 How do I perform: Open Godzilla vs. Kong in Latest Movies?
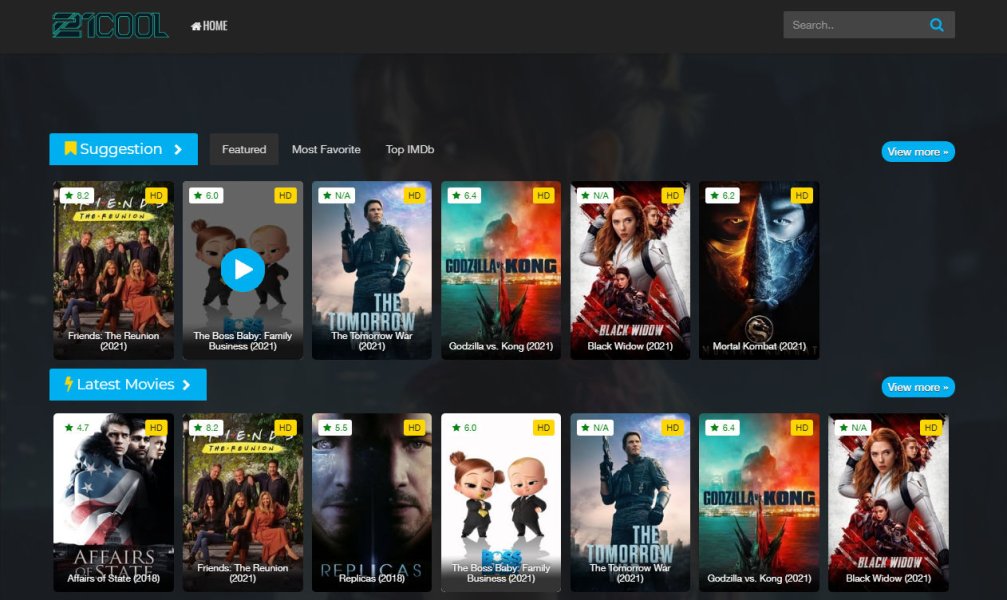click(759, 502)
